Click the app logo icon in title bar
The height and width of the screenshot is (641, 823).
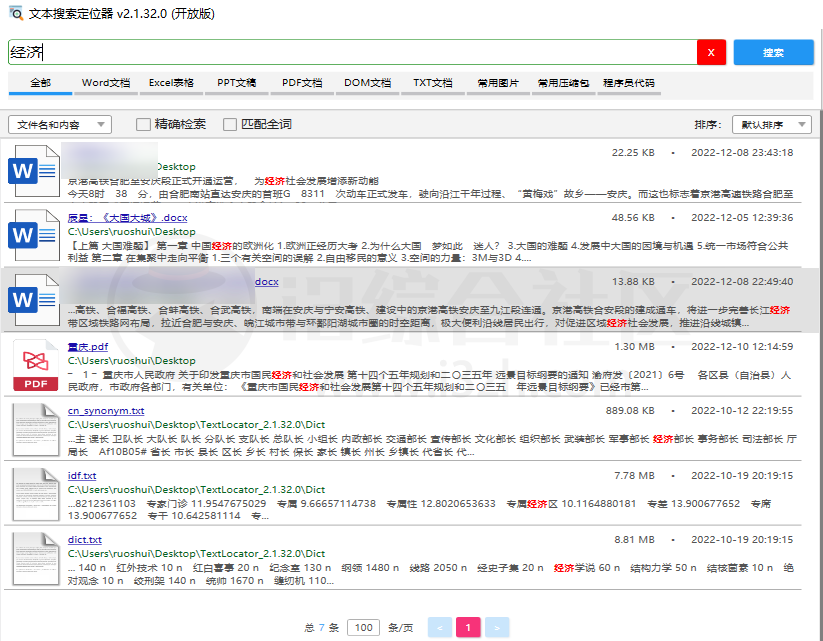click(x=16, y=13)
